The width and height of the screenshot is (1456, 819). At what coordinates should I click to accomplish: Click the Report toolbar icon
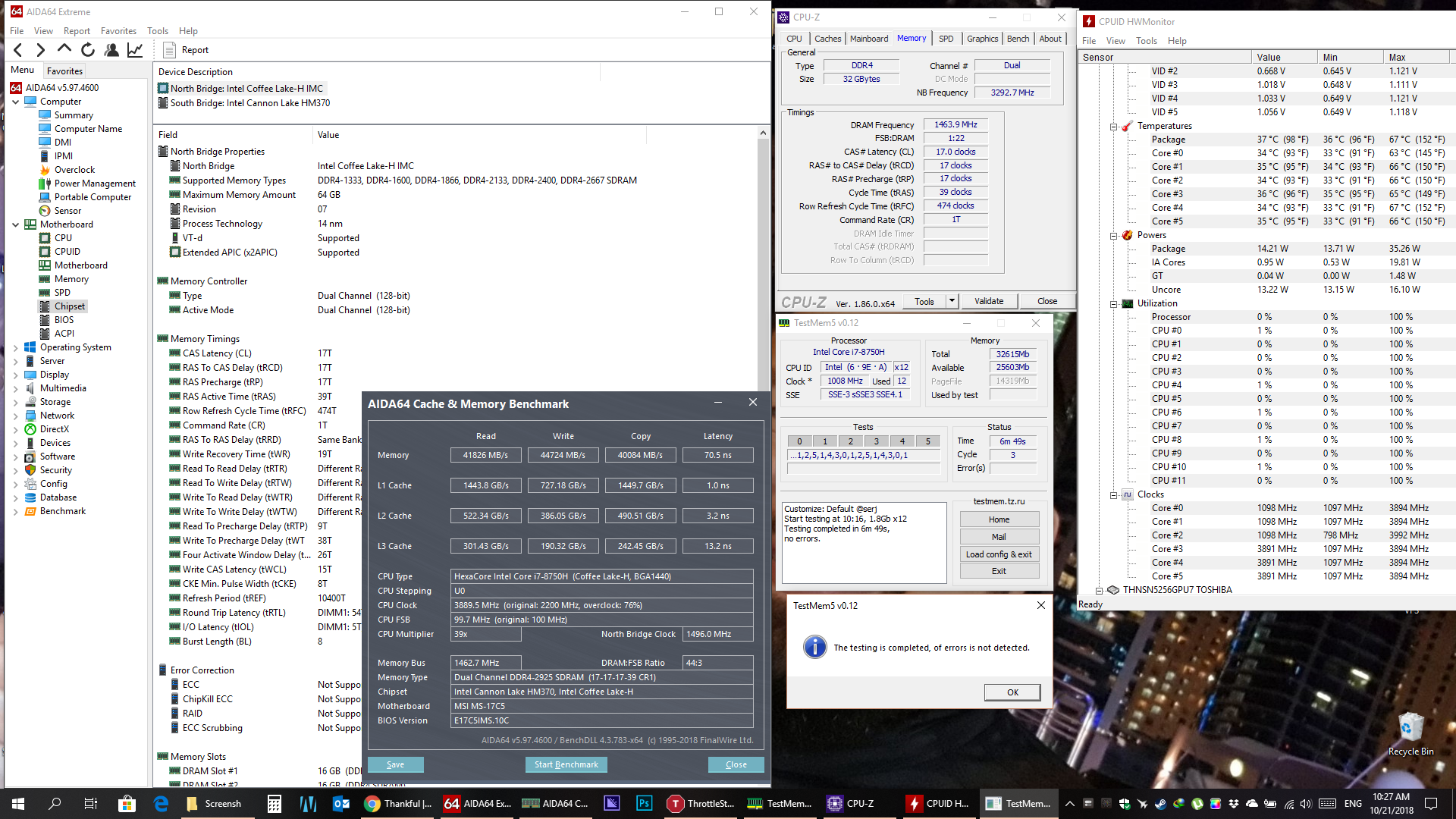170,50
